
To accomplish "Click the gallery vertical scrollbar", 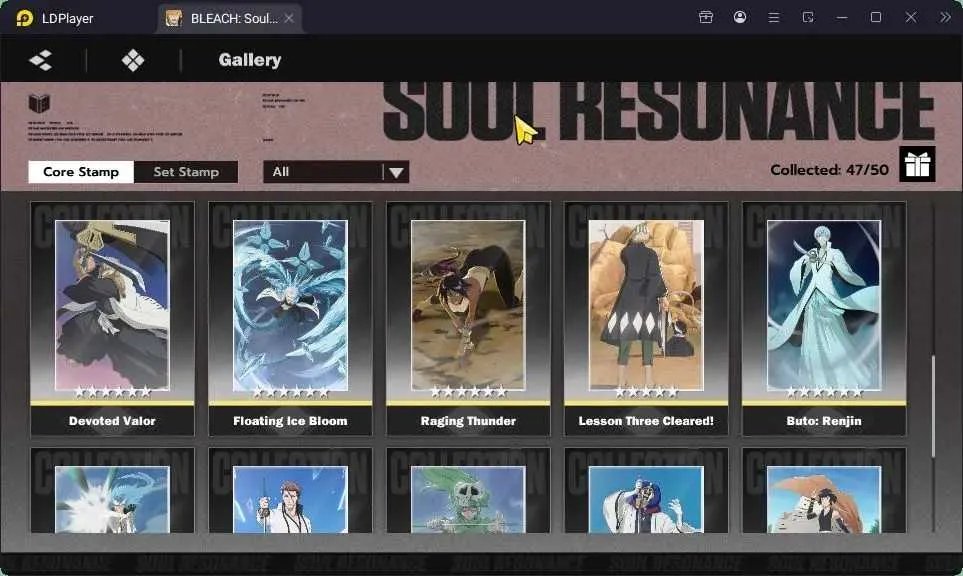I will [934, 405].
